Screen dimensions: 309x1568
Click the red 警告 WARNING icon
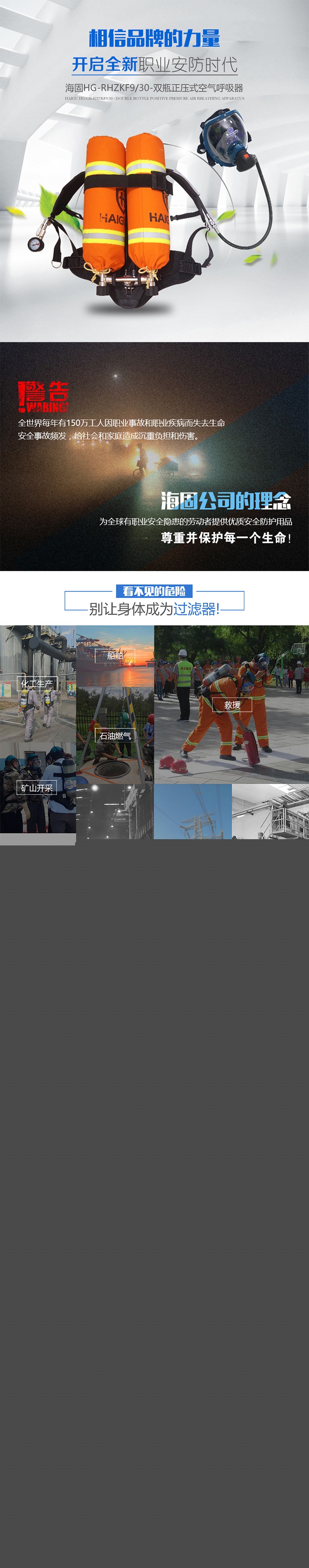(x=43, y=397)
